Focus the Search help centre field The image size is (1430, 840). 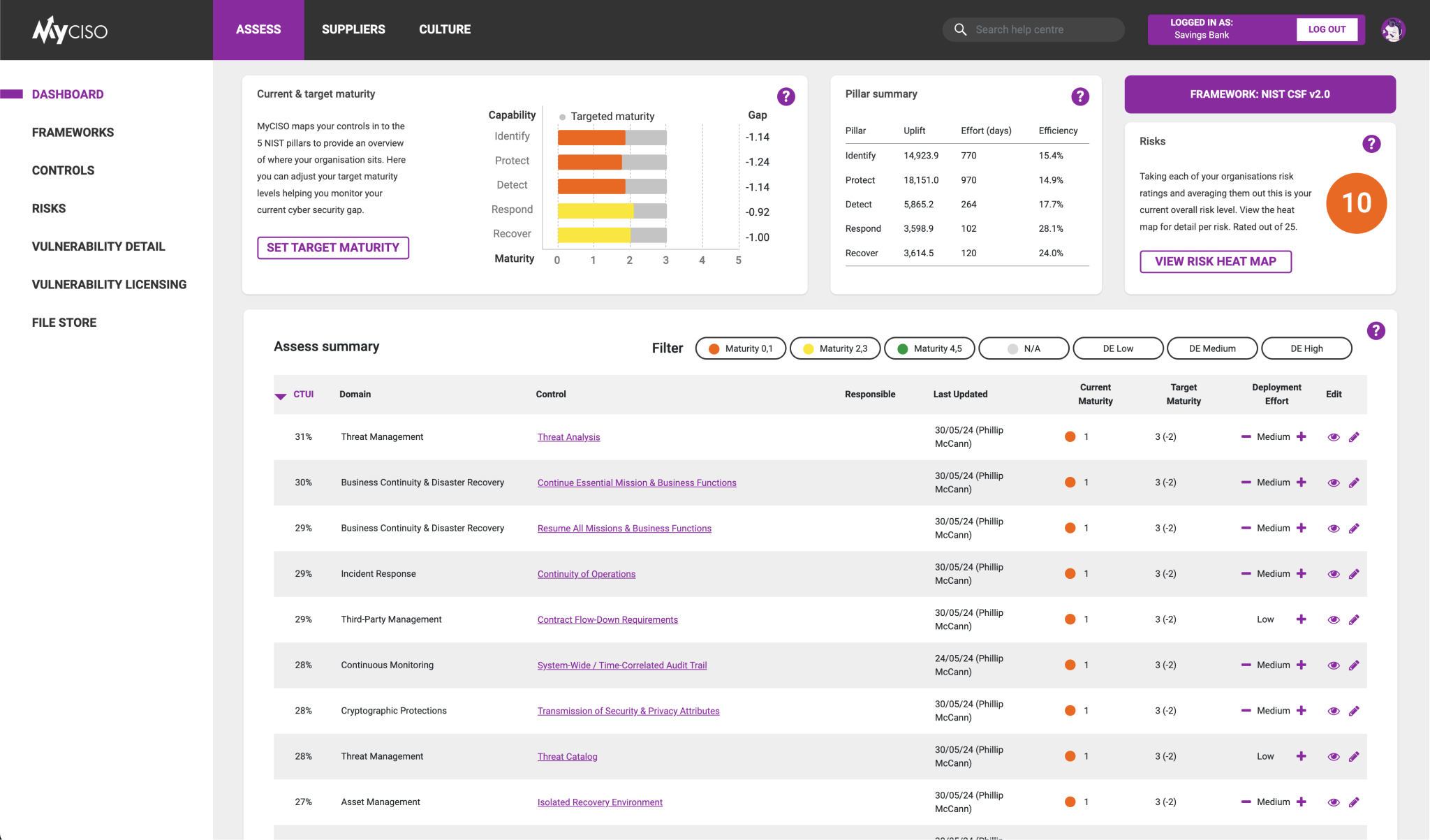(1033, 29)
